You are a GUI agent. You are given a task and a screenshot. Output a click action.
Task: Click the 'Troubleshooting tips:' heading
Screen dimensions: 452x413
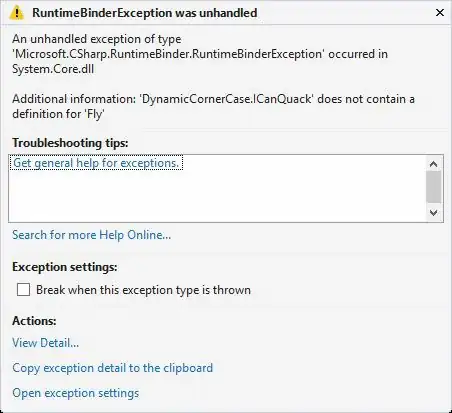tap(70, 143)
